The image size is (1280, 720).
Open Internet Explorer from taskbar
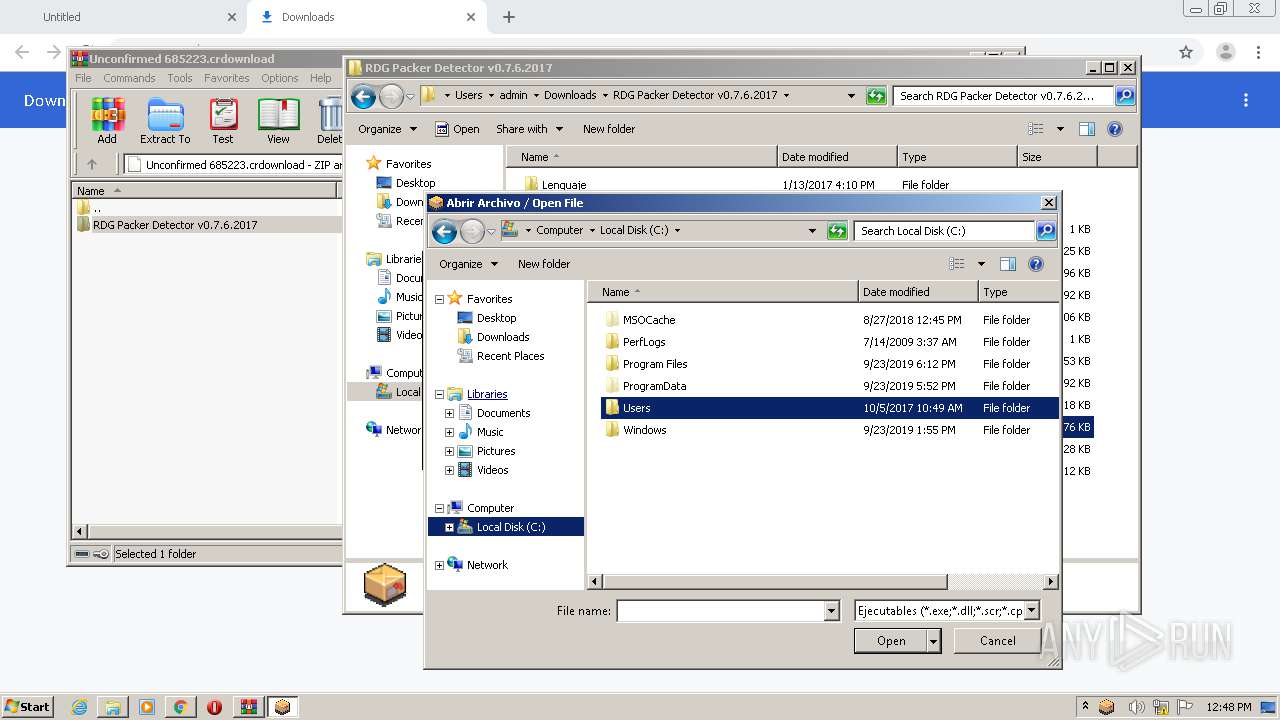click(x=79, y=707)
